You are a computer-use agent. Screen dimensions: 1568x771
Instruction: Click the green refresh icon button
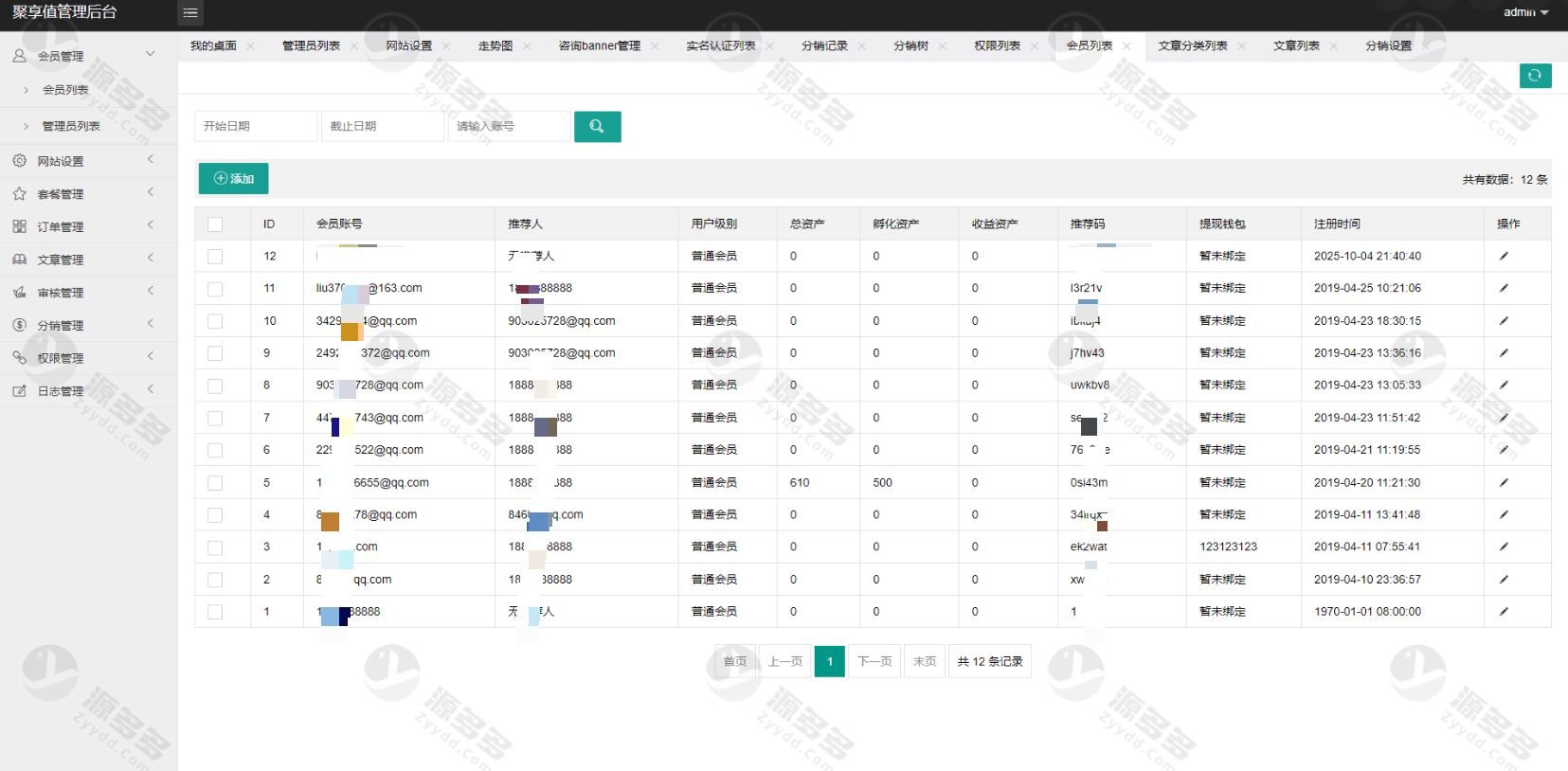(1535, 76)
